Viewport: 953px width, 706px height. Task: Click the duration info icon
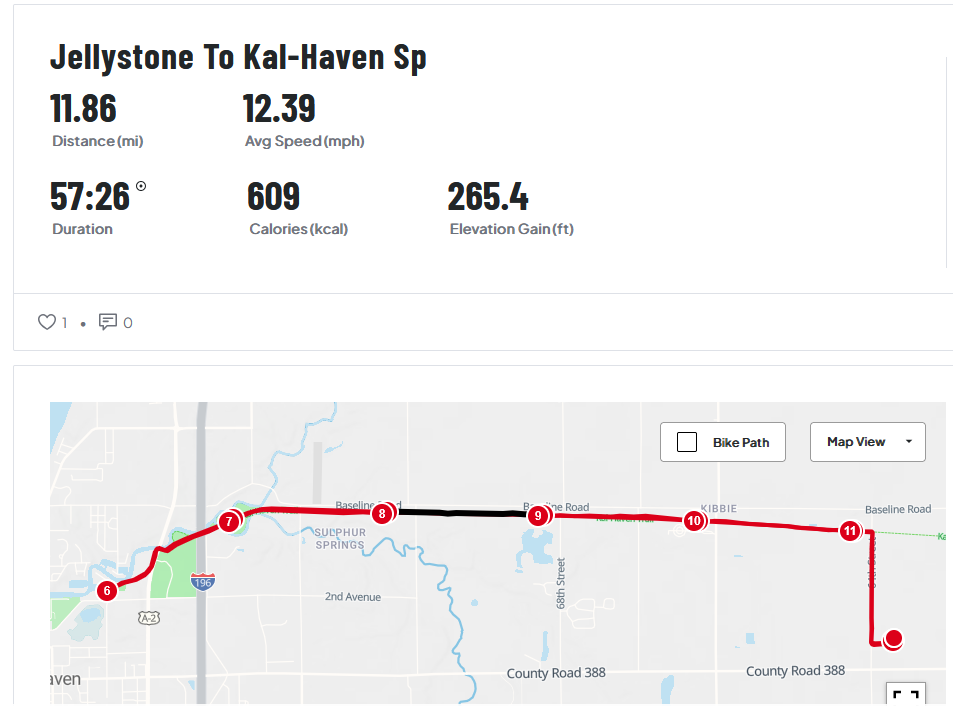point(141,186)
